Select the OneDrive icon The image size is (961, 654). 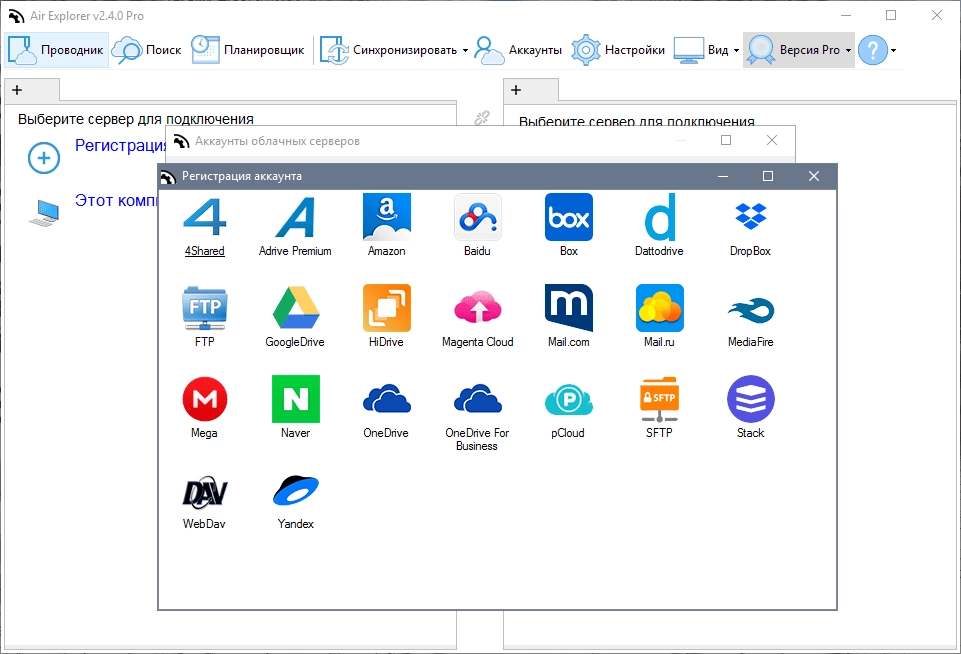[387, 399]
